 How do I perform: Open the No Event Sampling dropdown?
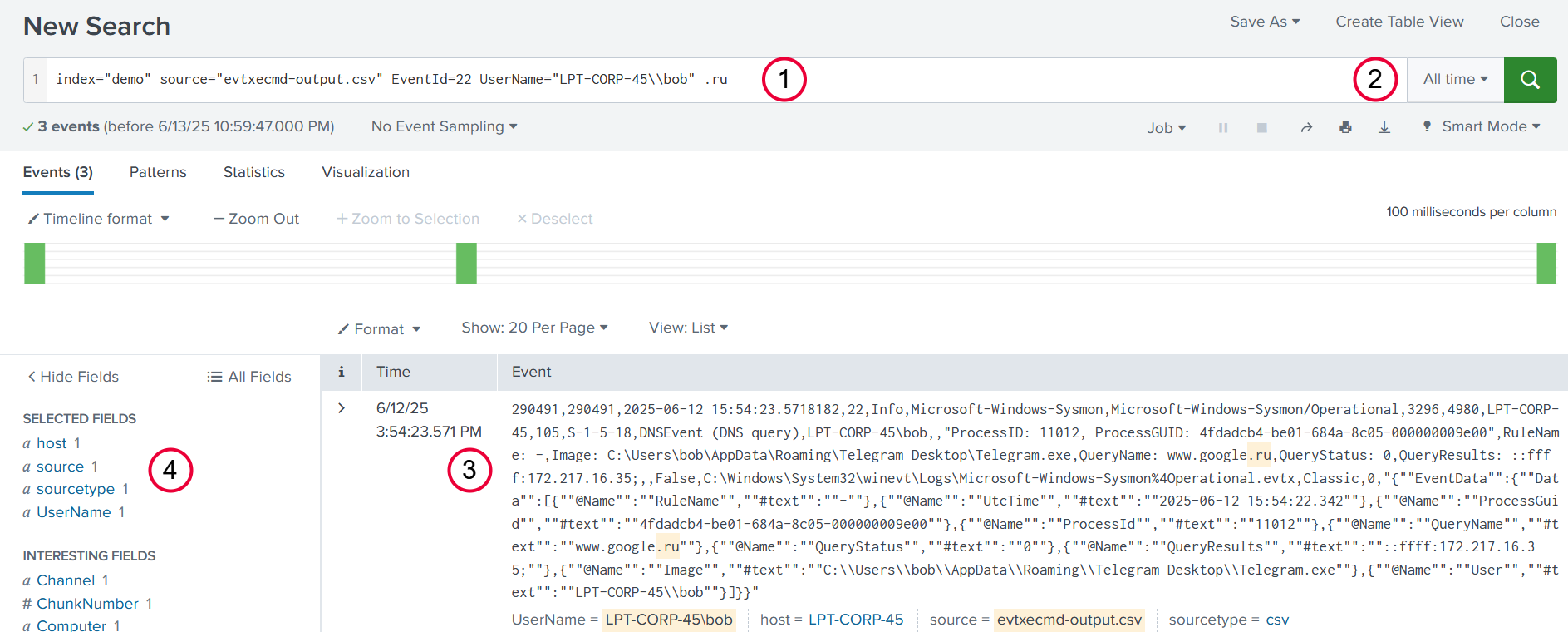[445, 126]
